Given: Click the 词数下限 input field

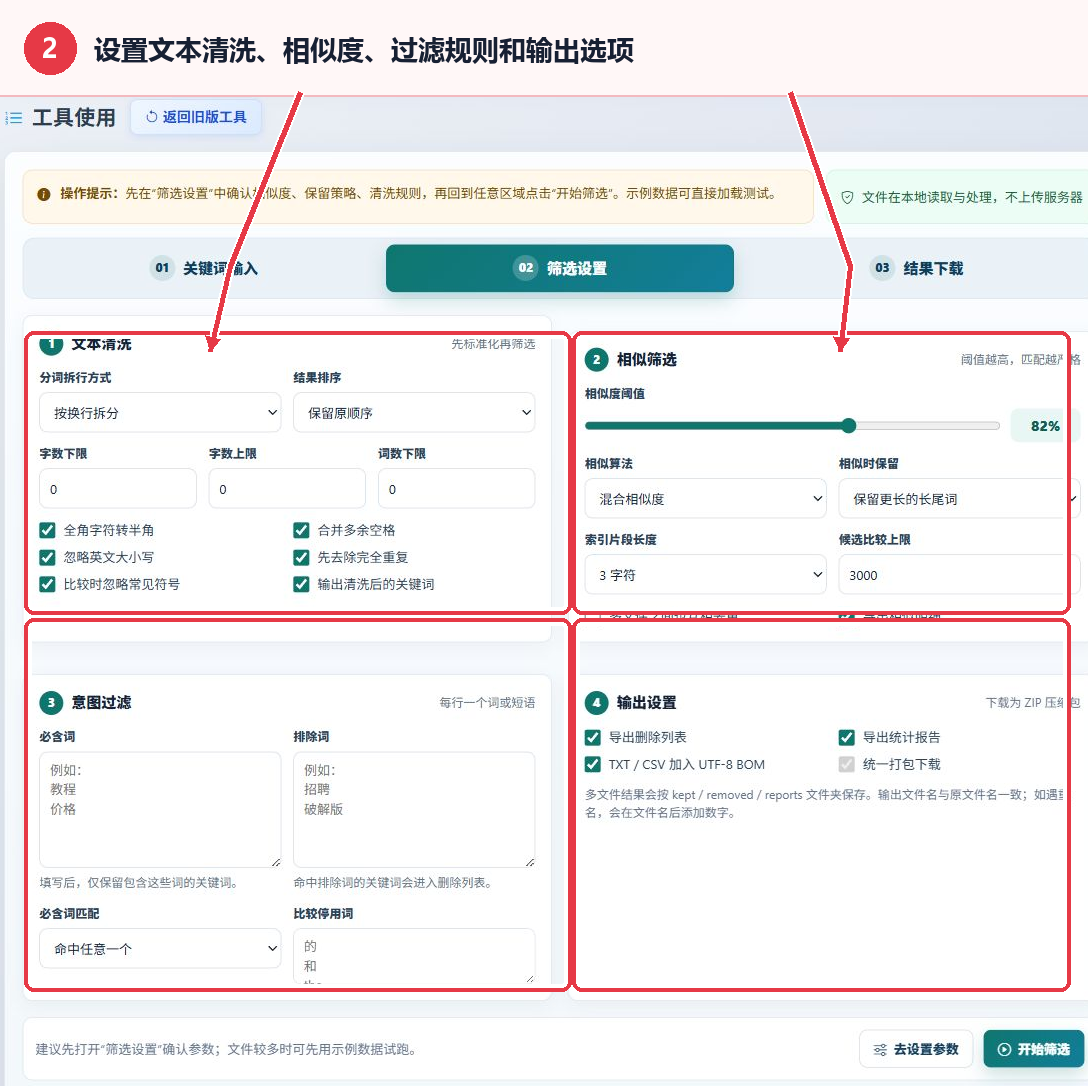Looking at the screenshot, I should (457, 489).
